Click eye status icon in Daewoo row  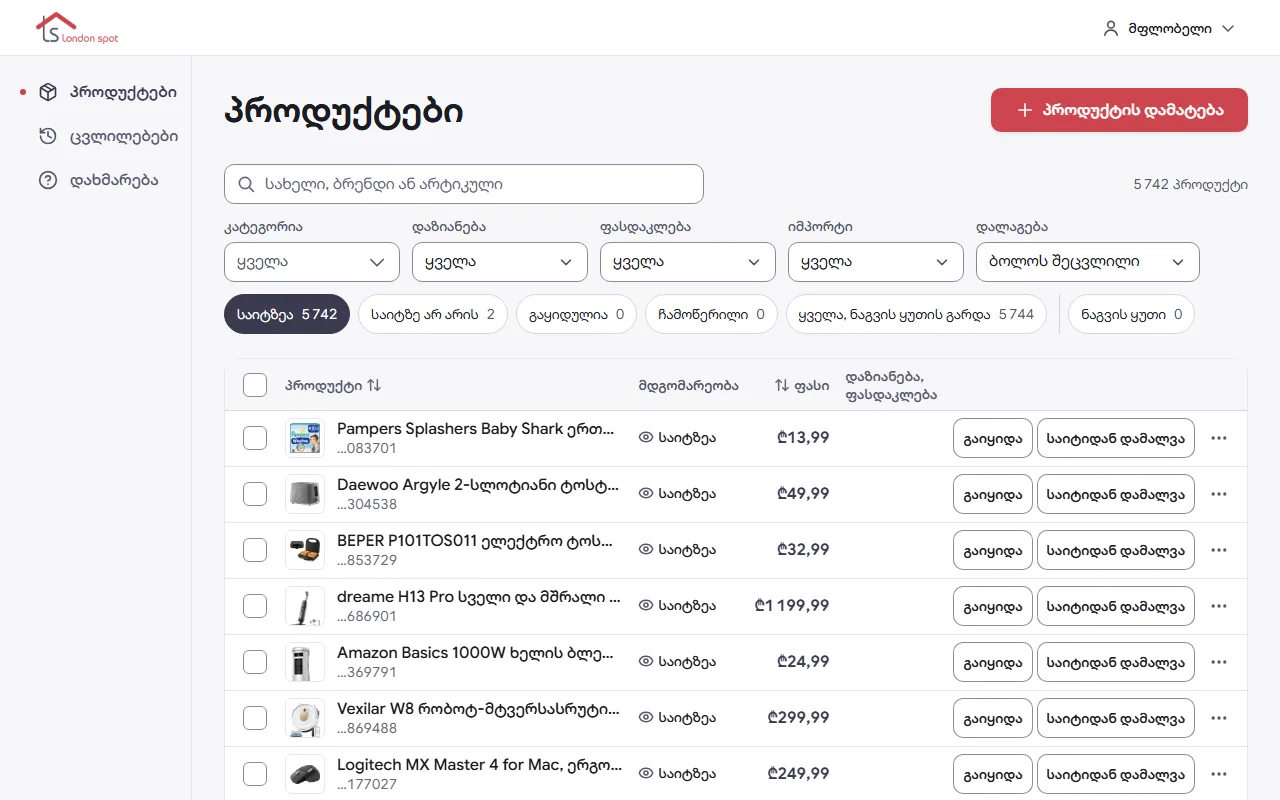(x=646, y=494)
